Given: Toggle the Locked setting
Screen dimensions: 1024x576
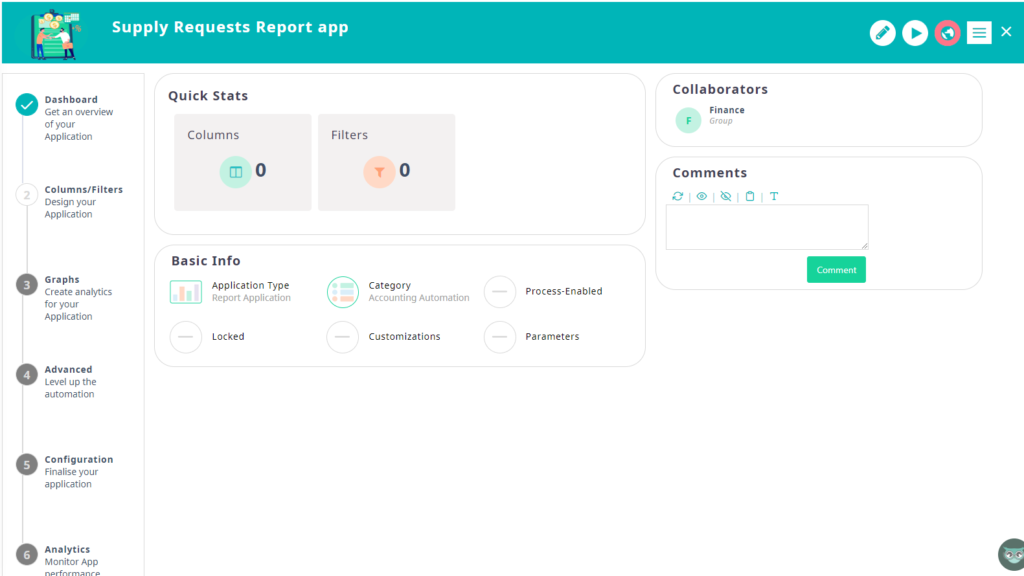Looking at the screenshot, I should (185, 337).
